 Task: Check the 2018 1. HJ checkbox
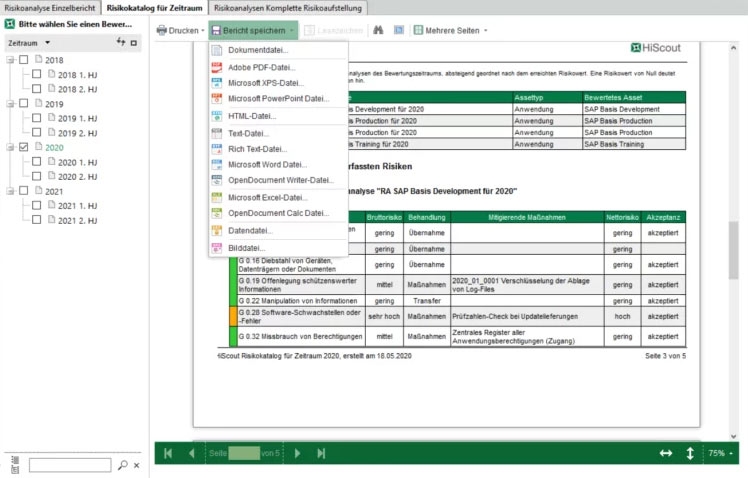[37, 75]
